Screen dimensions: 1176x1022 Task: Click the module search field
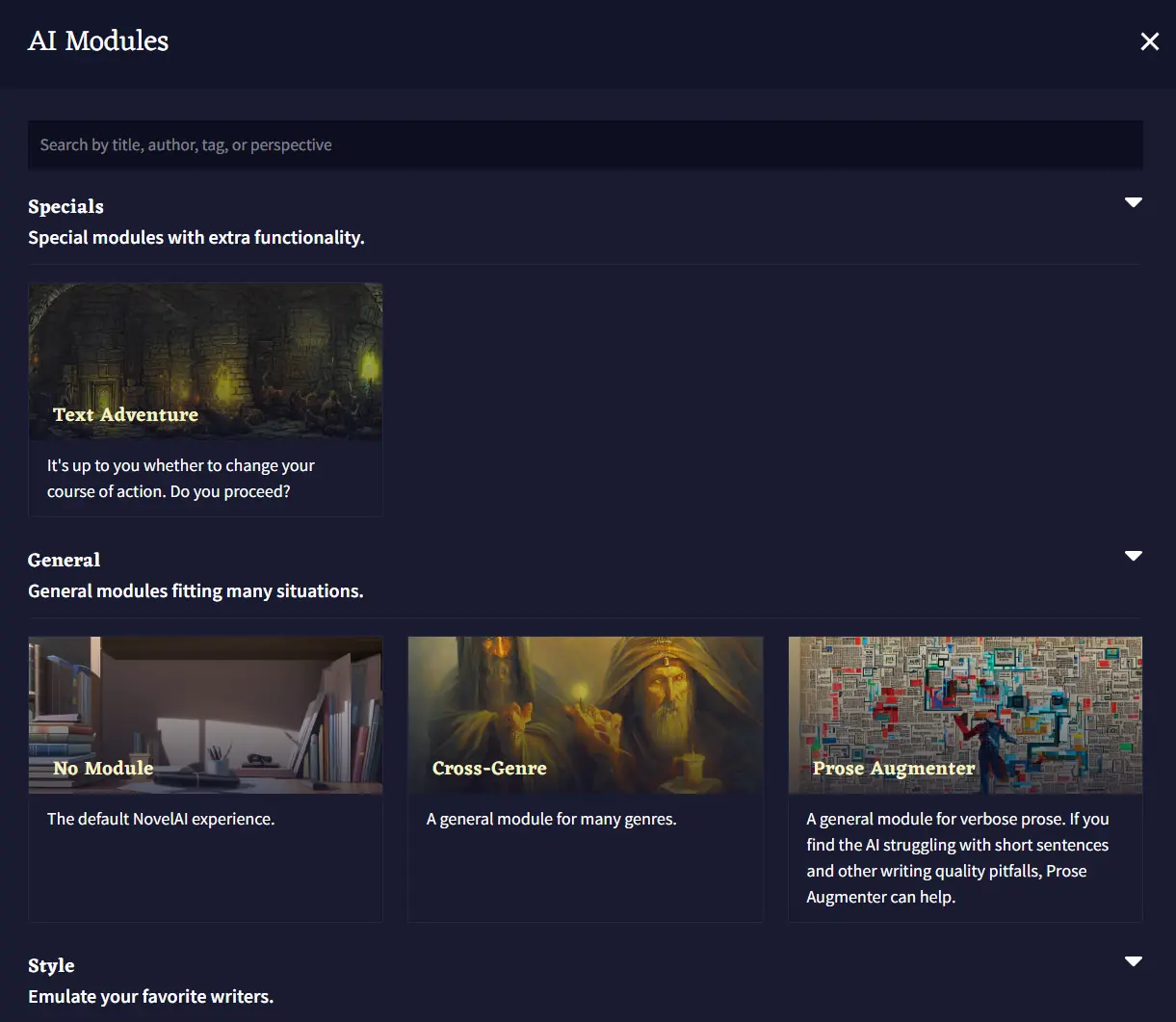(585, 145)
